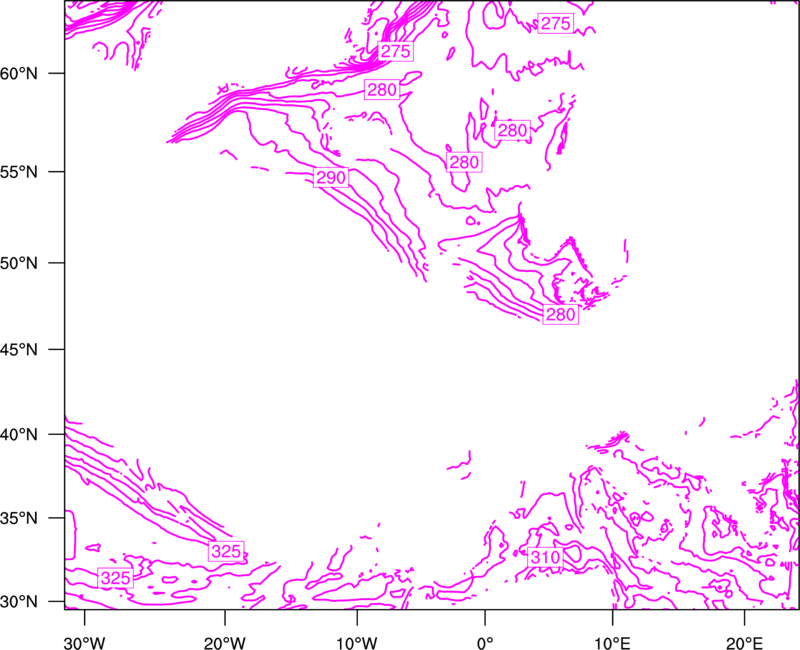This screenshot has height=650, width=800.
Task: Select the 275 contour label near 61°N
Action: click(396, 51)
